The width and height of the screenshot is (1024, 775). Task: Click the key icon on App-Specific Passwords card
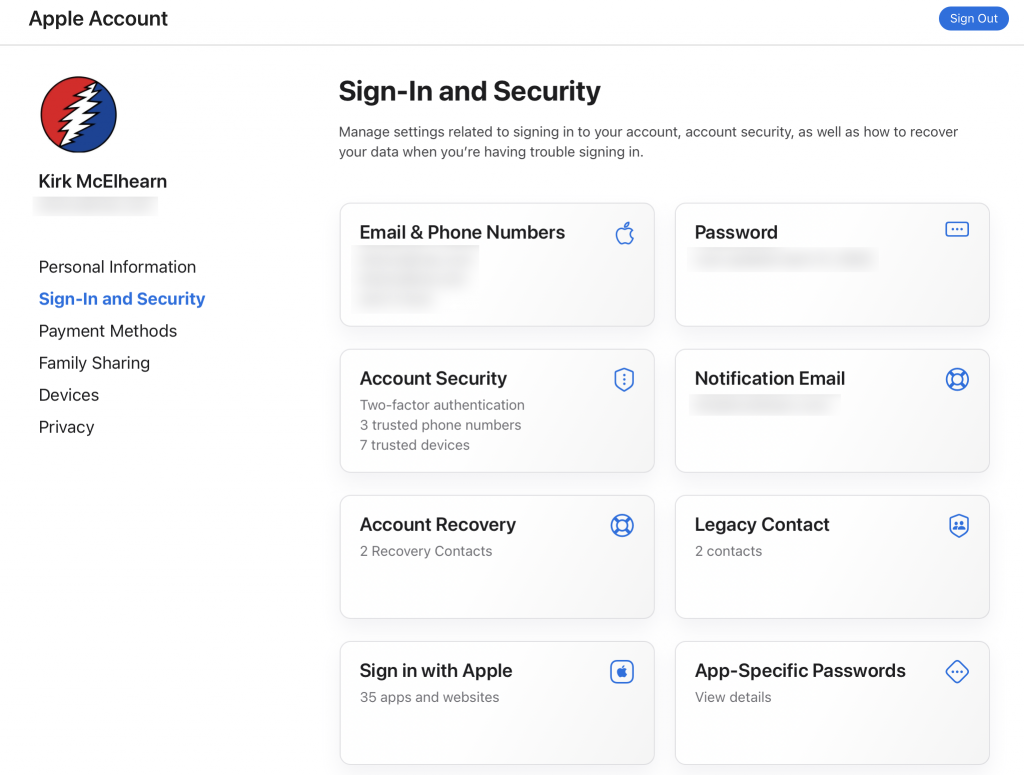click(x=957, y=671)
